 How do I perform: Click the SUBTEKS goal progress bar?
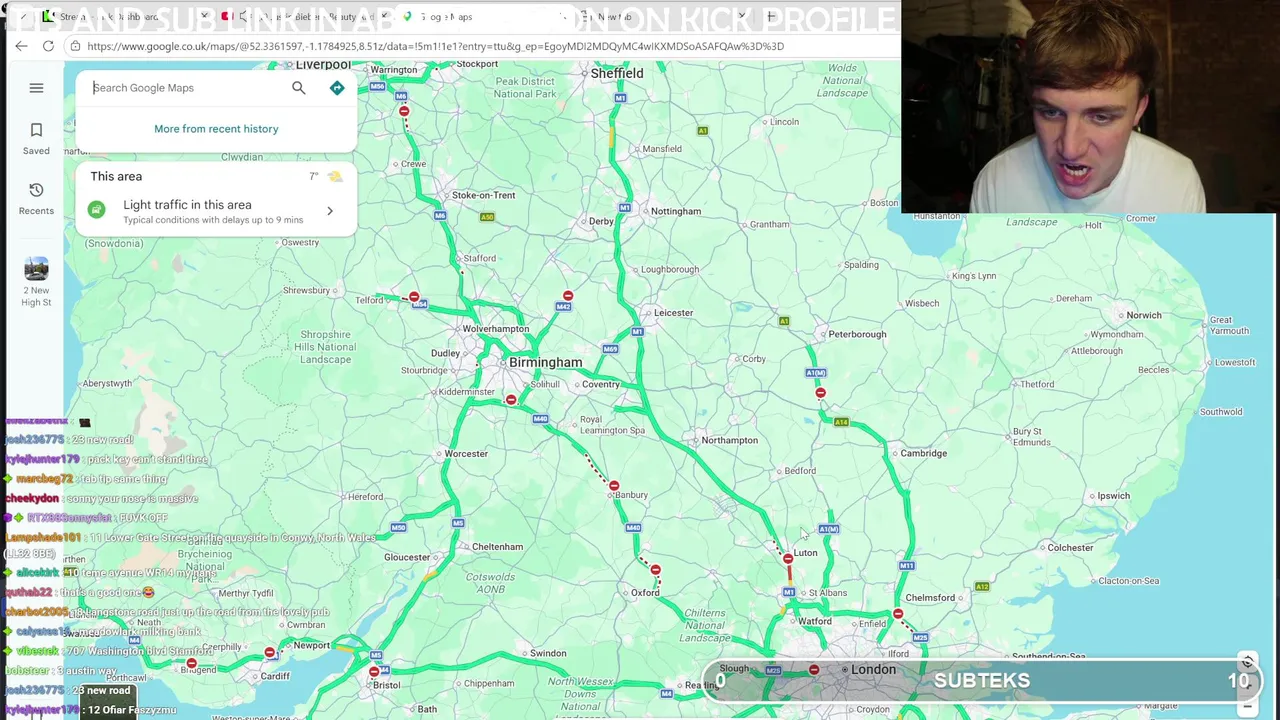click(x=983, y=681)
